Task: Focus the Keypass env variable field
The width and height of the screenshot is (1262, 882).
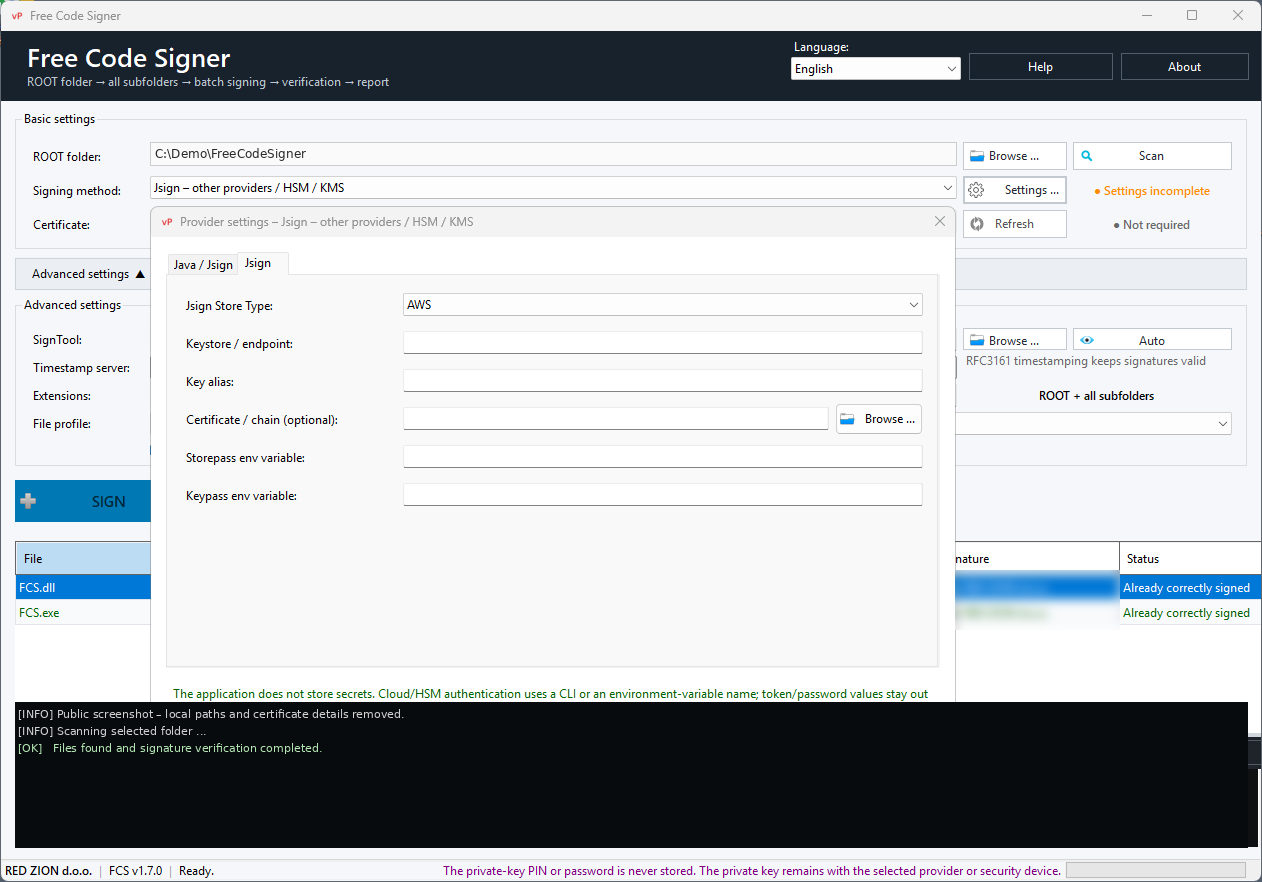Action: [663, 495]
